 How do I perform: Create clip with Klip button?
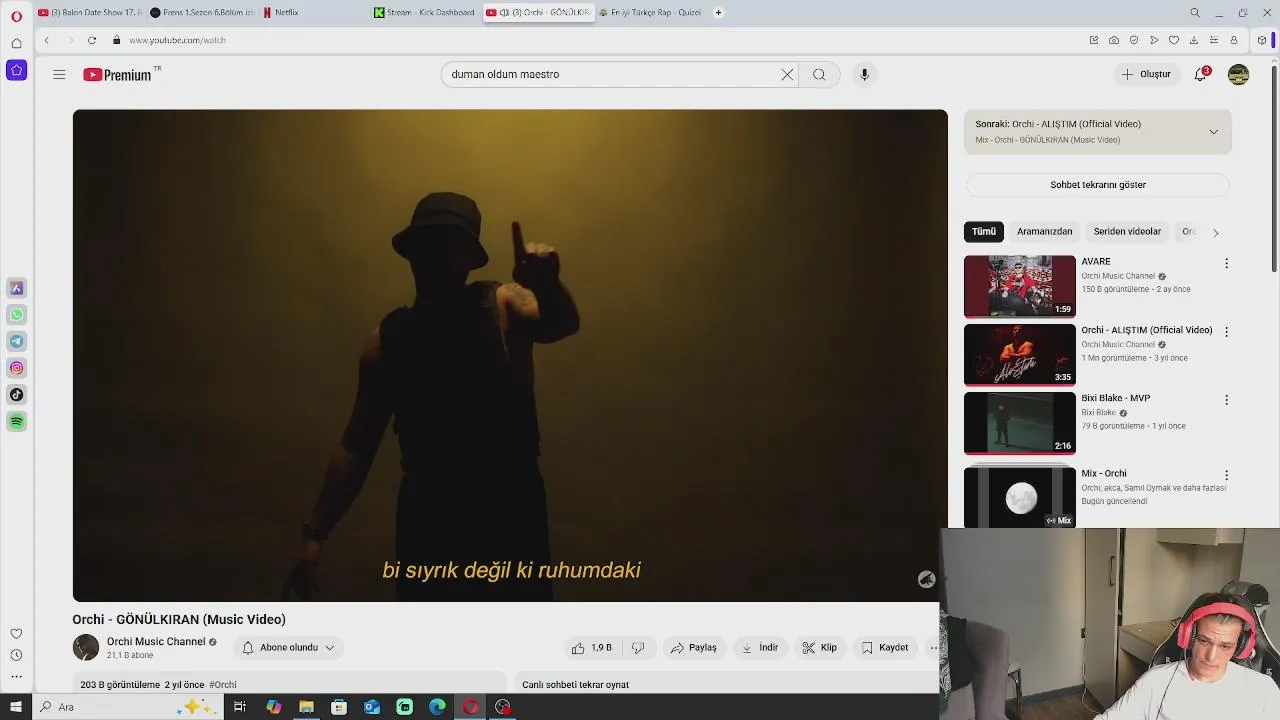click(819, 648)
